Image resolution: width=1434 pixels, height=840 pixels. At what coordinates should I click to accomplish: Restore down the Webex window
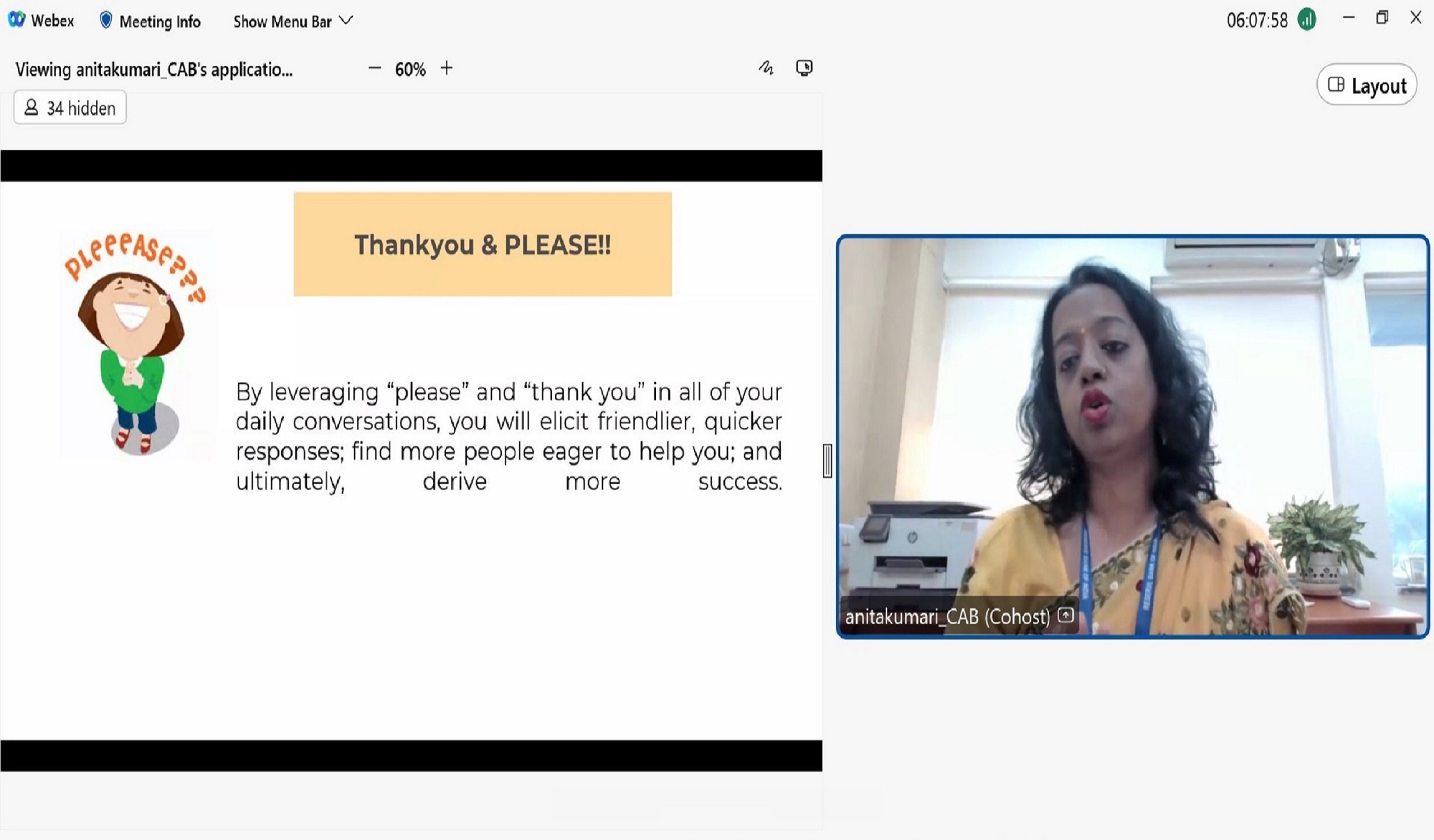[1382, 18]
